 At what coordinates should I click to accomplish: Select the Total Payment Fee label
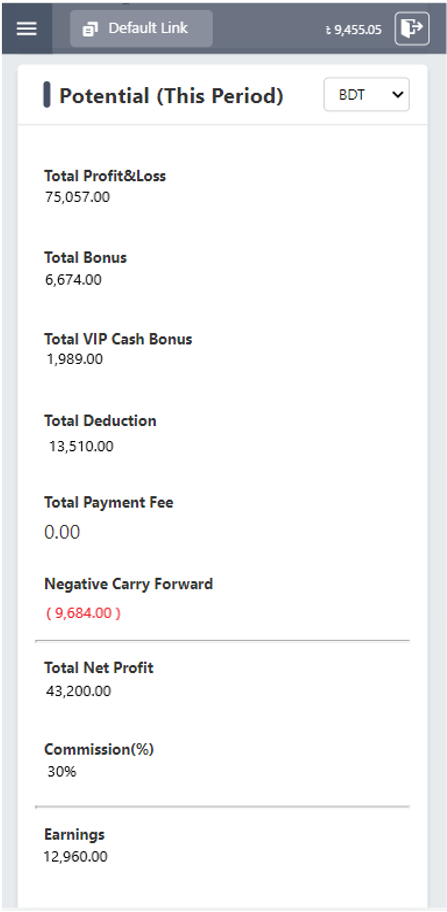point(109,502)
